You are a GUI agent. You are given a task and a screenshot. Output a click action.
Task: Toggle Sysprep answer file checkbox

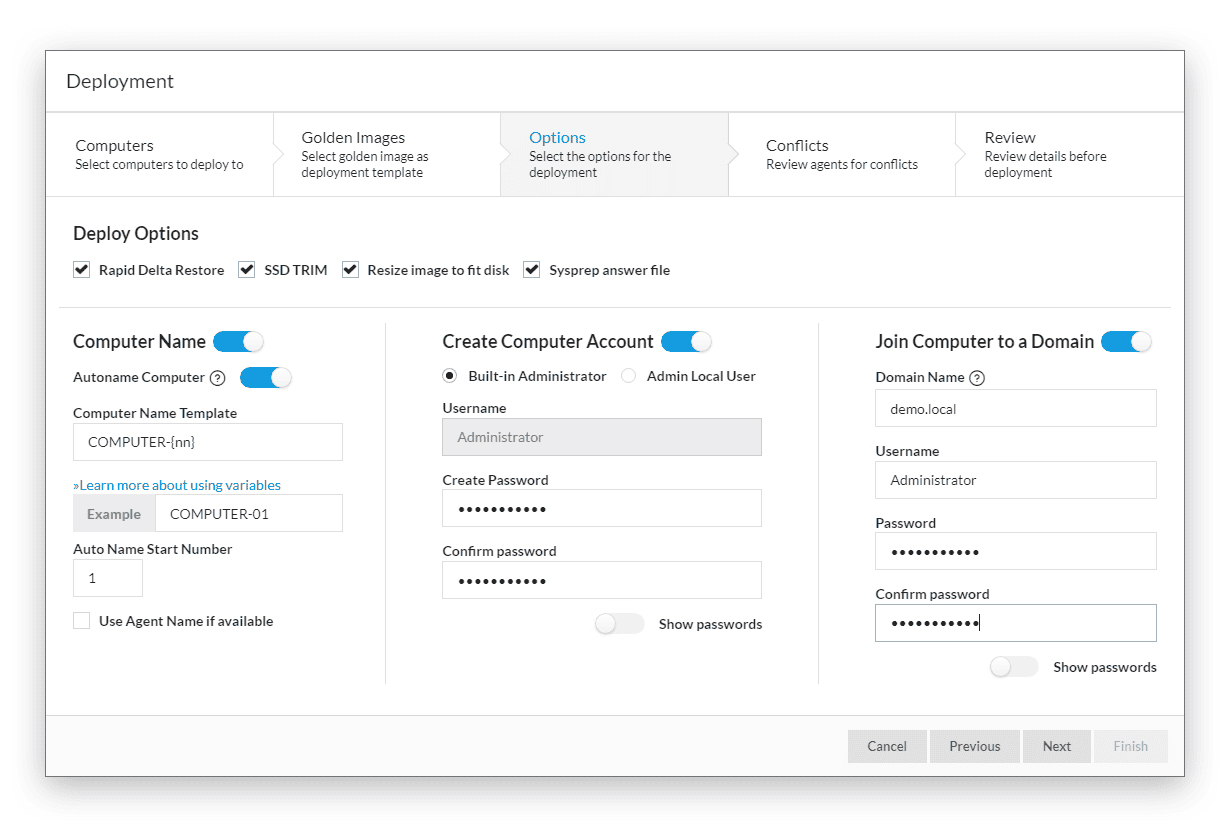tap(532, 270)
